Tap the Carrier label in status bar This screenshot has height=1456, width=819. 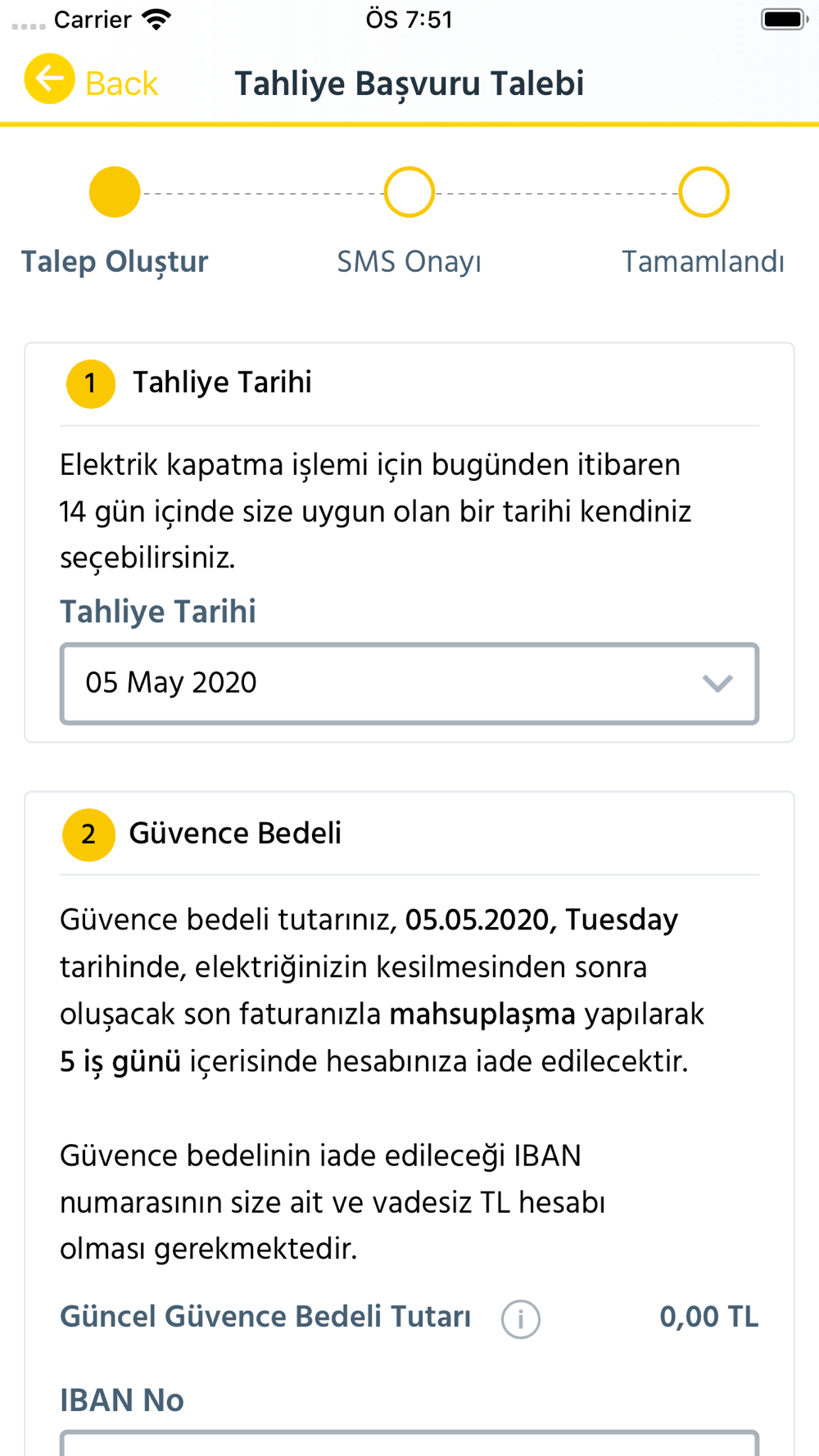(x=93, y=20)
